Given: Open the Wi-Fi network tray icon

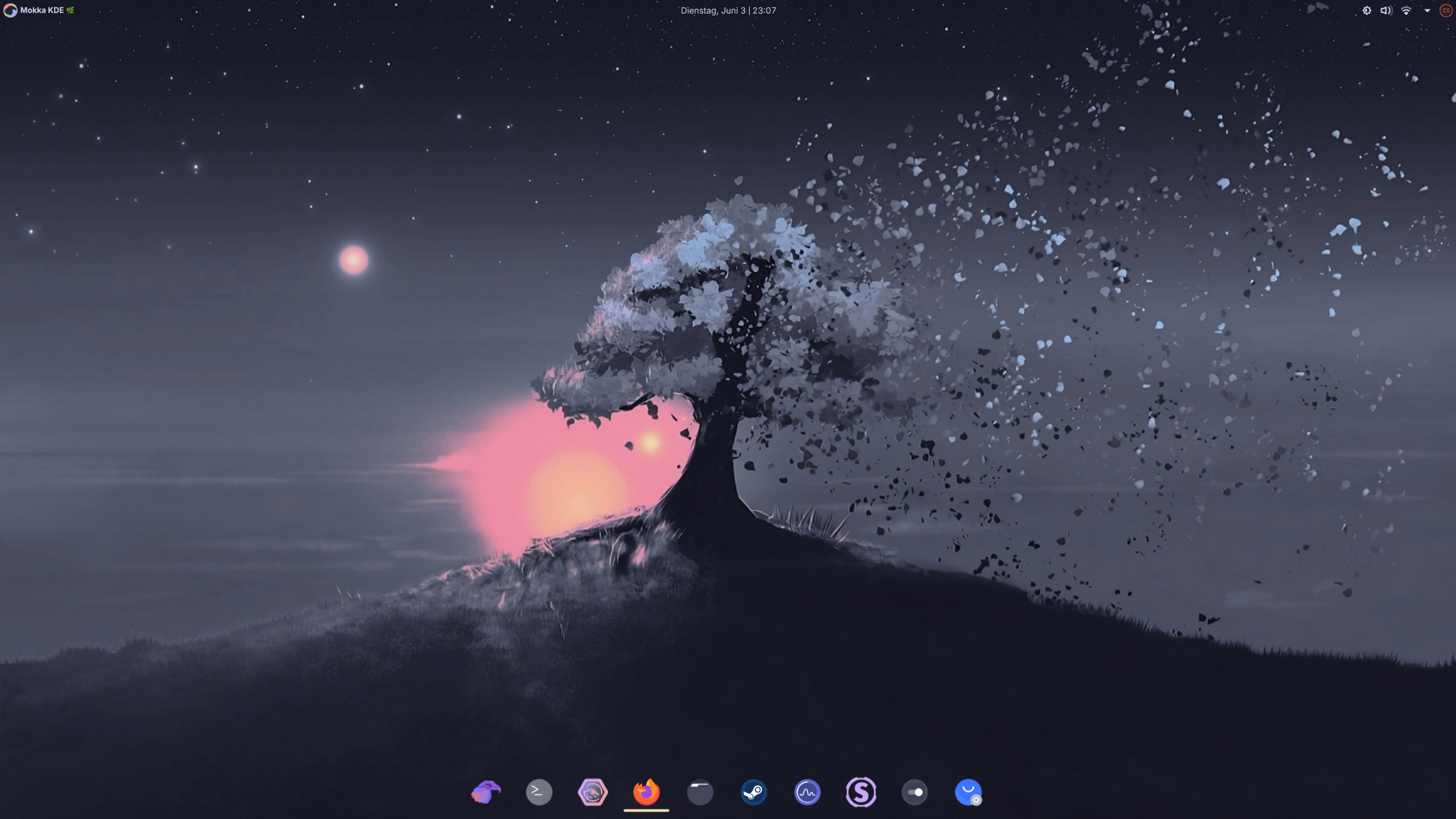Looking at the screenshot, I should coord(1406,10).
